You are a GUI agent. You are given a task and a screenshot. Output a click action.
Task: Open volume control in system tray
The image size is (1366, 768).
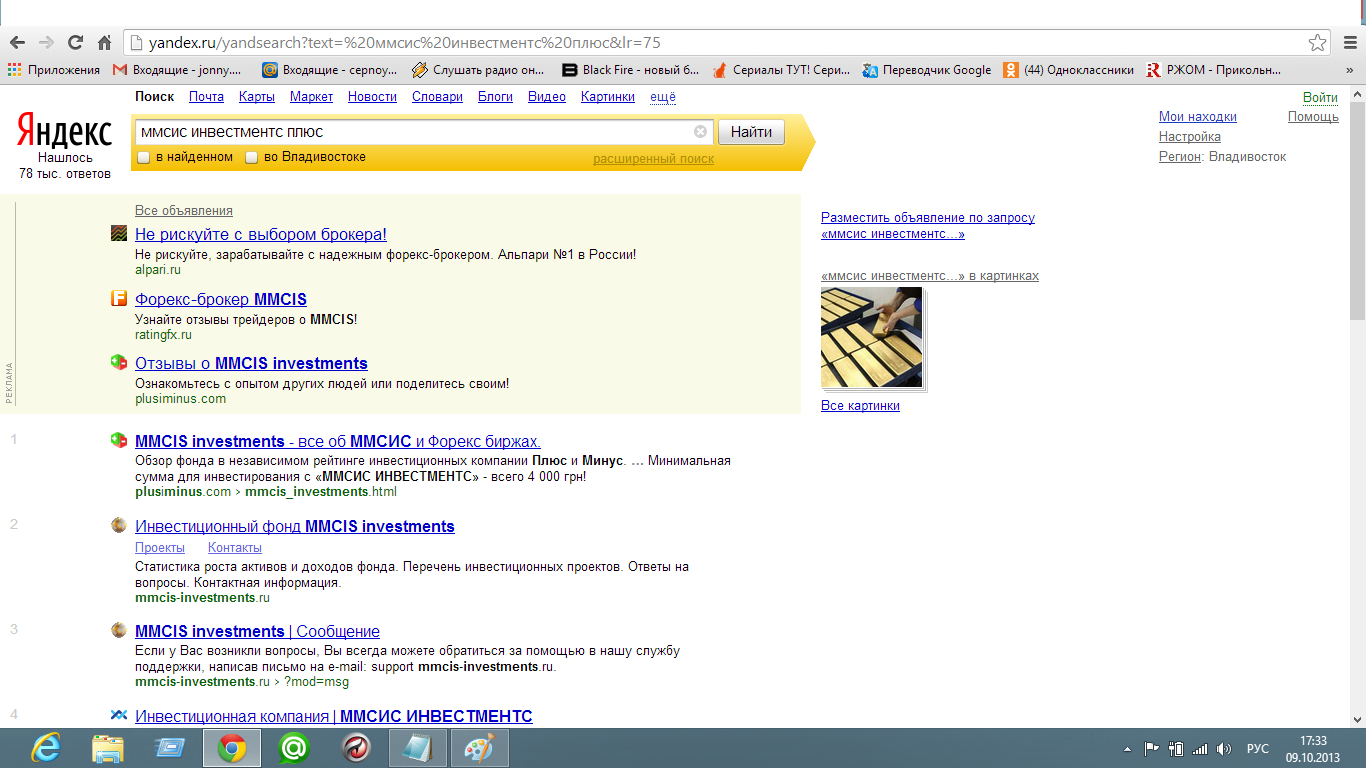[1222, 748]
